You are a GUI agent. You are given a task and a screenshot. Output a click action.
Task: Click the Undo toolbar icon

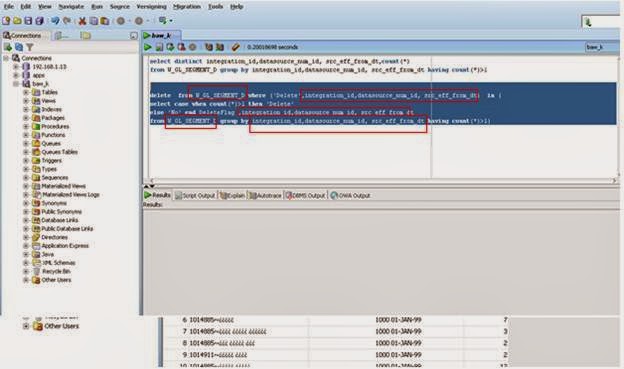tap(55, 21)
